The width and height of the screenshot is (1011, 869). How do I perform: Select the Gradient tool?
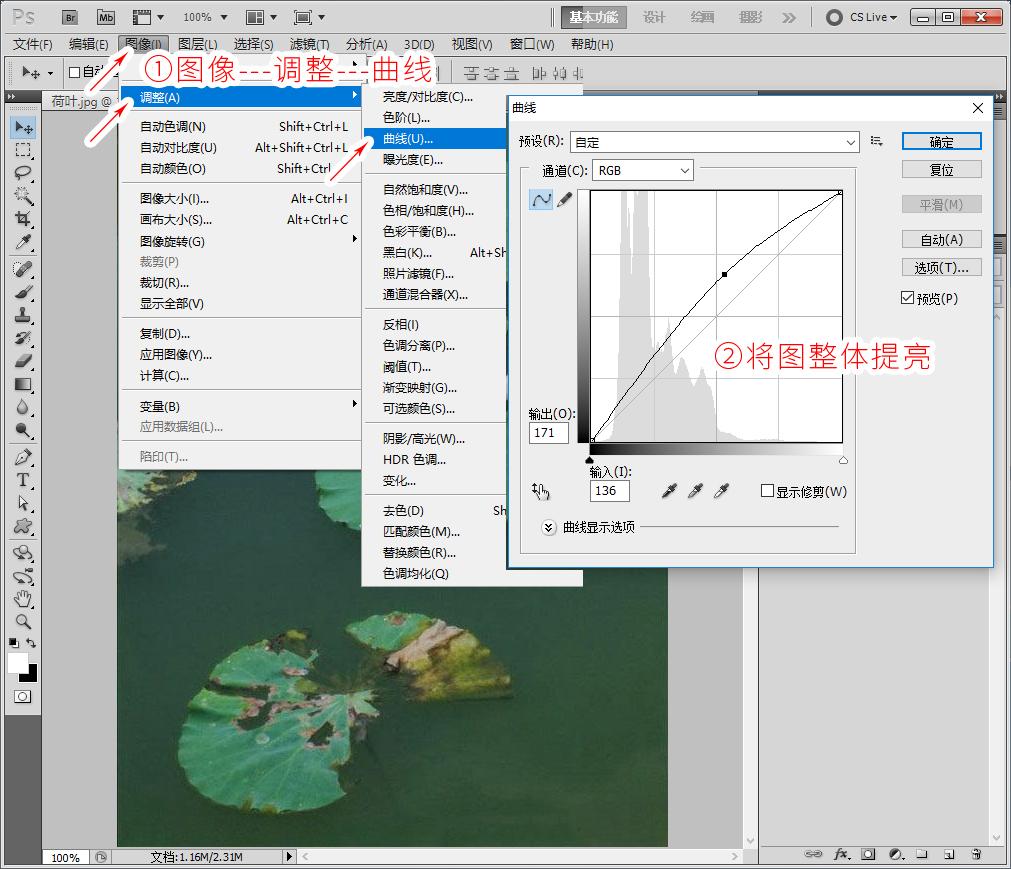(23, 384)
